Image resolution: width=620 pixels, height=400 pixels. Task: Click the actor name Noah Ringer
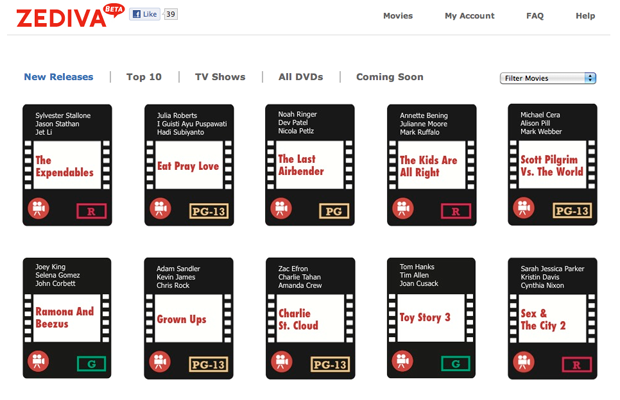coord(297,114)
